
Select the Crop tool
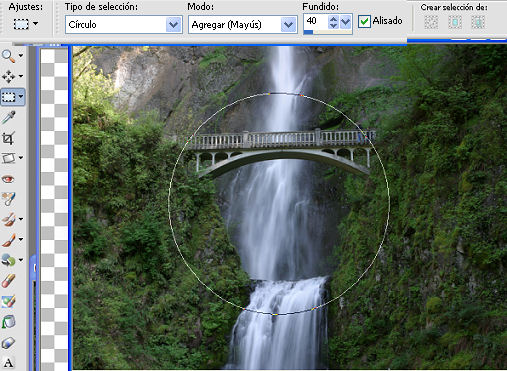8,138
